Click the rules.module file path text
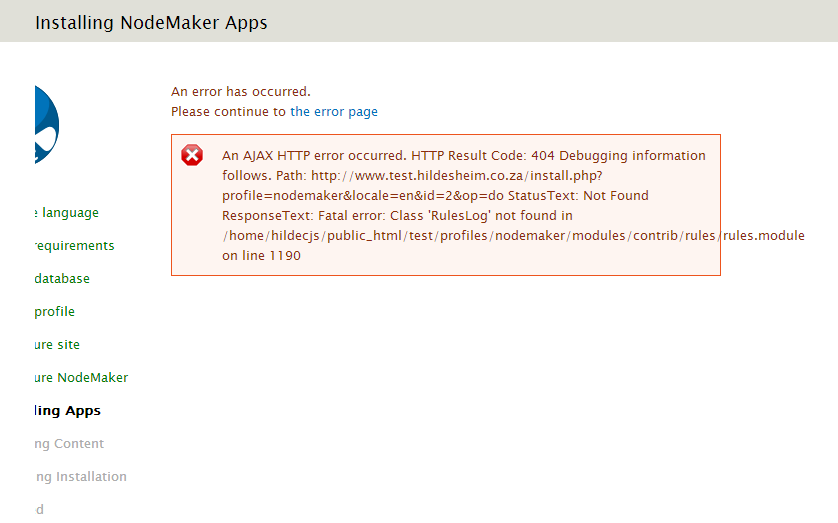838x523 pixels. [514, 236]
